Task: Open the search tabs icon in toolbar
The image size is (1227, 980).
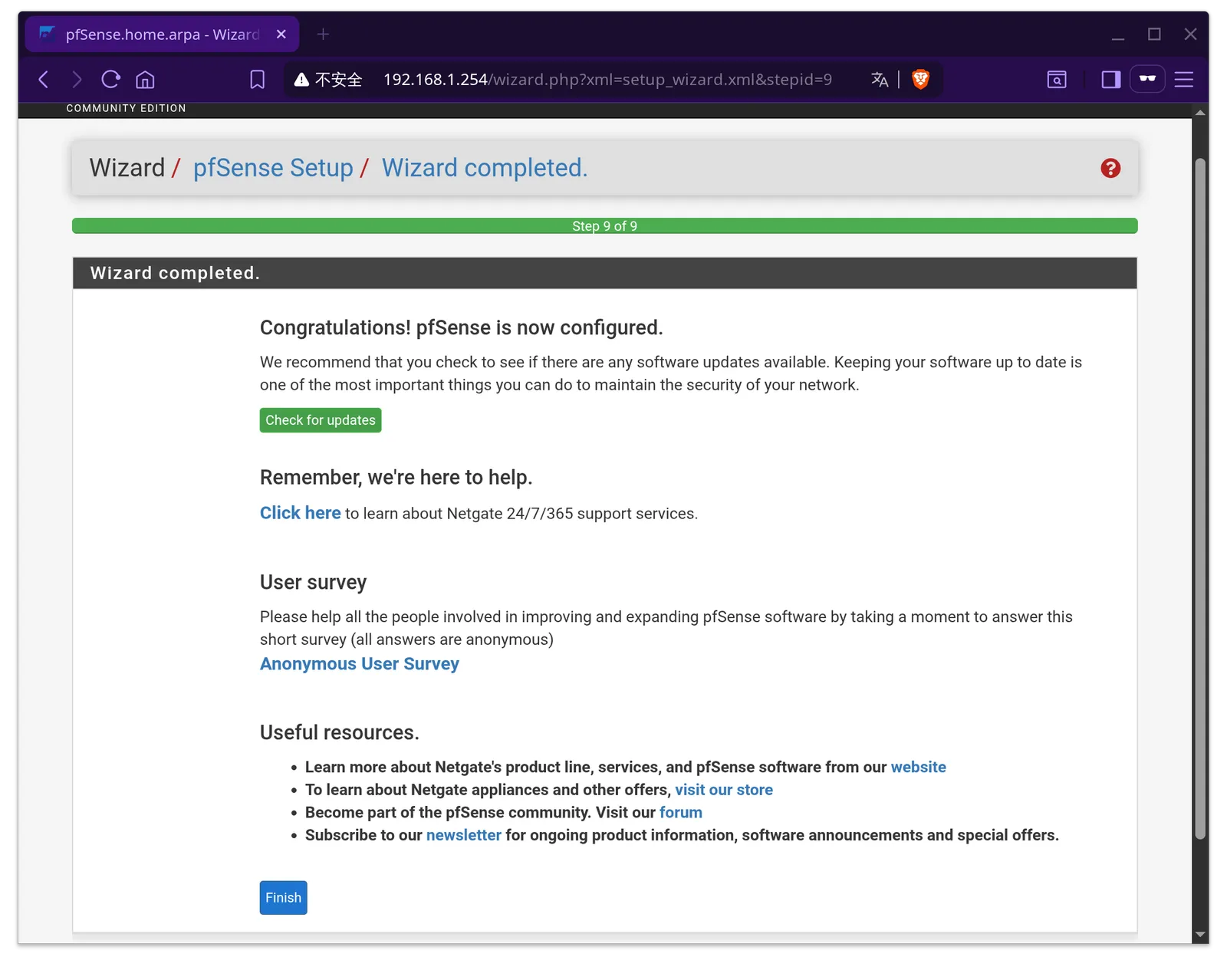Action: [1057, 79]
